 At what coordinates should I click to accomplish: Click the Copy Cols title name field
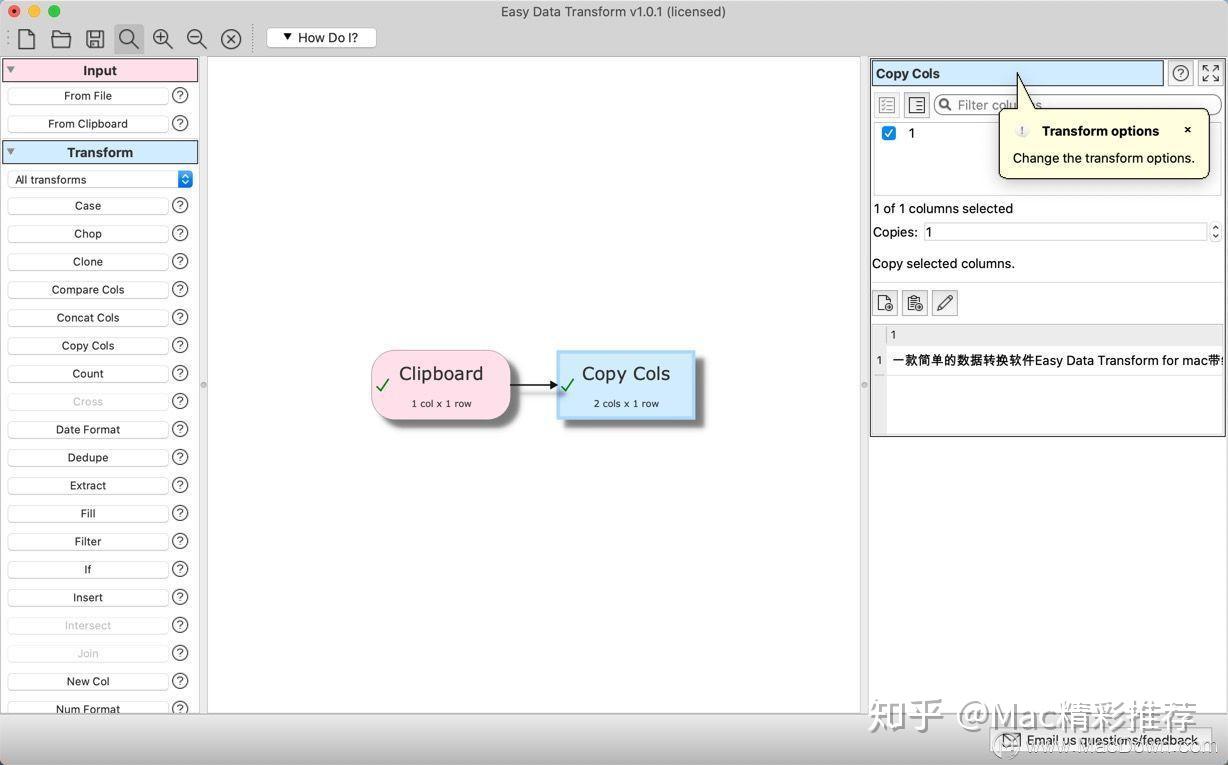tap(1018, 73)
